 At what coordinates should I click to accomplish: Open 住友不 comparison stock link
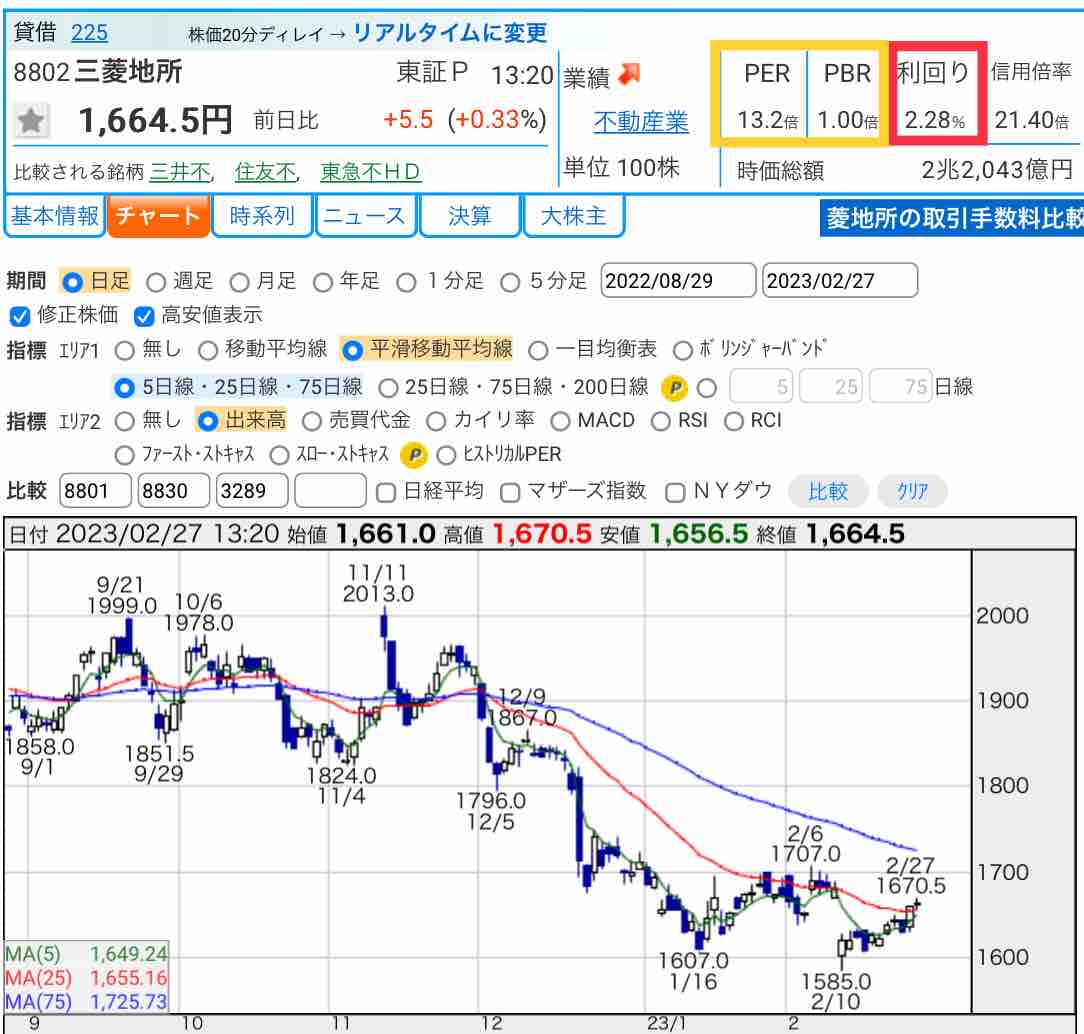[265, 171]
